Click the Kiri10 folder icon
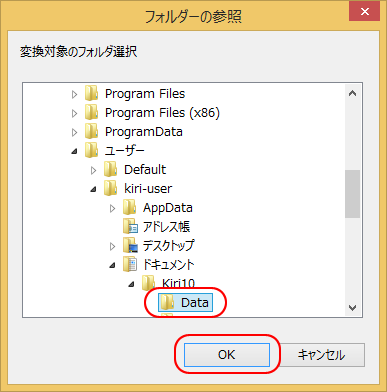 pyautogui.click(x=148, y=283)
